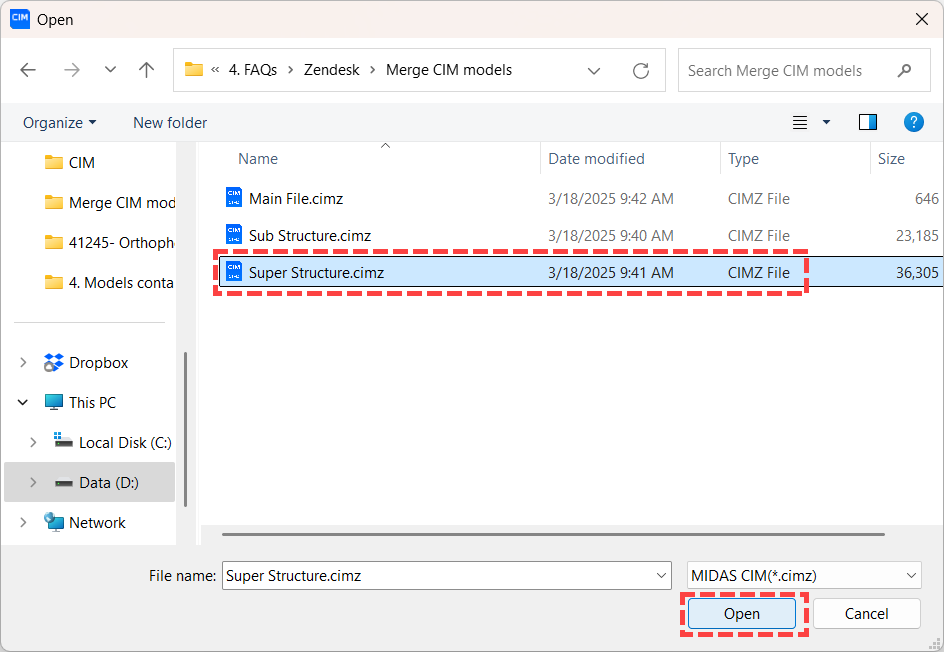Image resolution: width=944 pixels, height=652 pixels.
Task: Sort files by Type column
Action: 743,159
